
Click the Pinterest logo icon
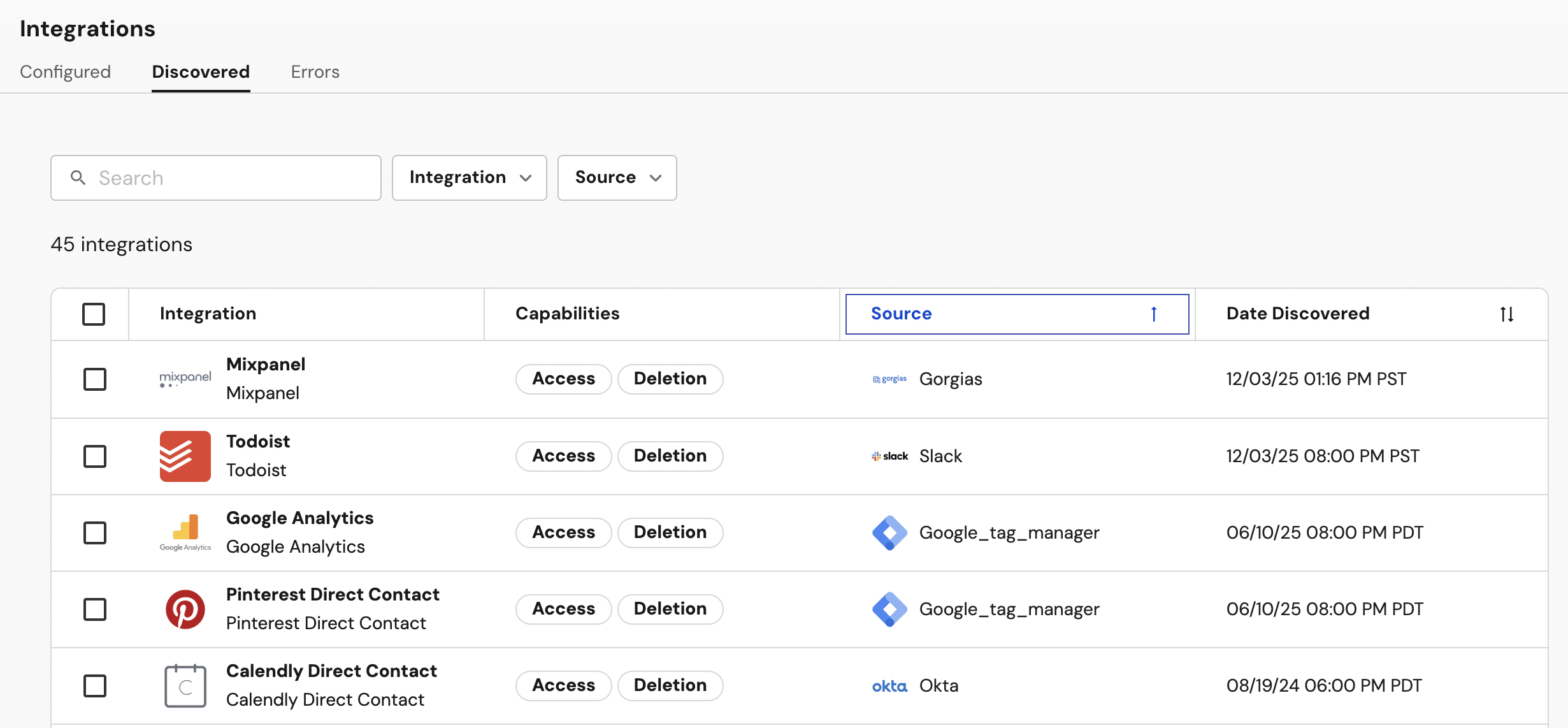(185, 609)
